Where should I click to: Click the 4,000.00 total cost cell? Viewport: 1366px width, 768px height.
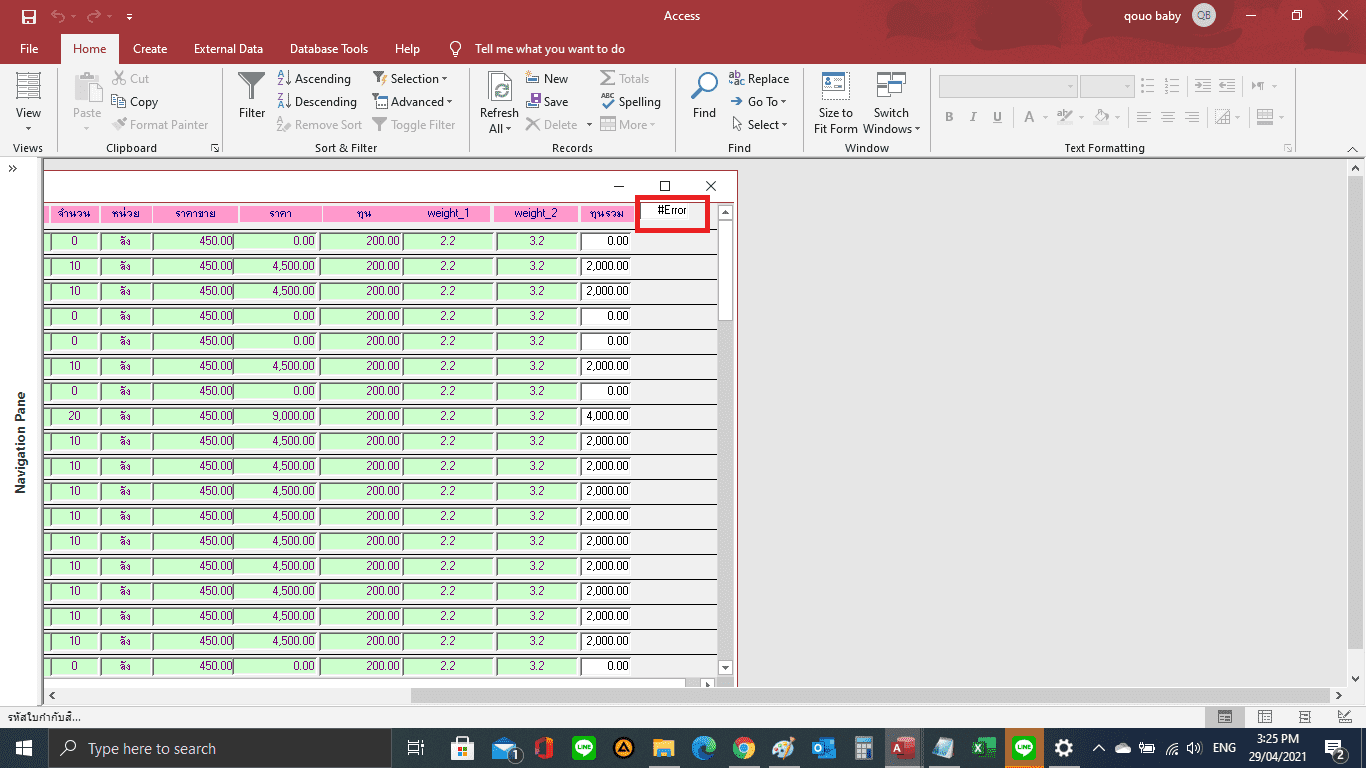pyautogui.click(x=607, y=416)
